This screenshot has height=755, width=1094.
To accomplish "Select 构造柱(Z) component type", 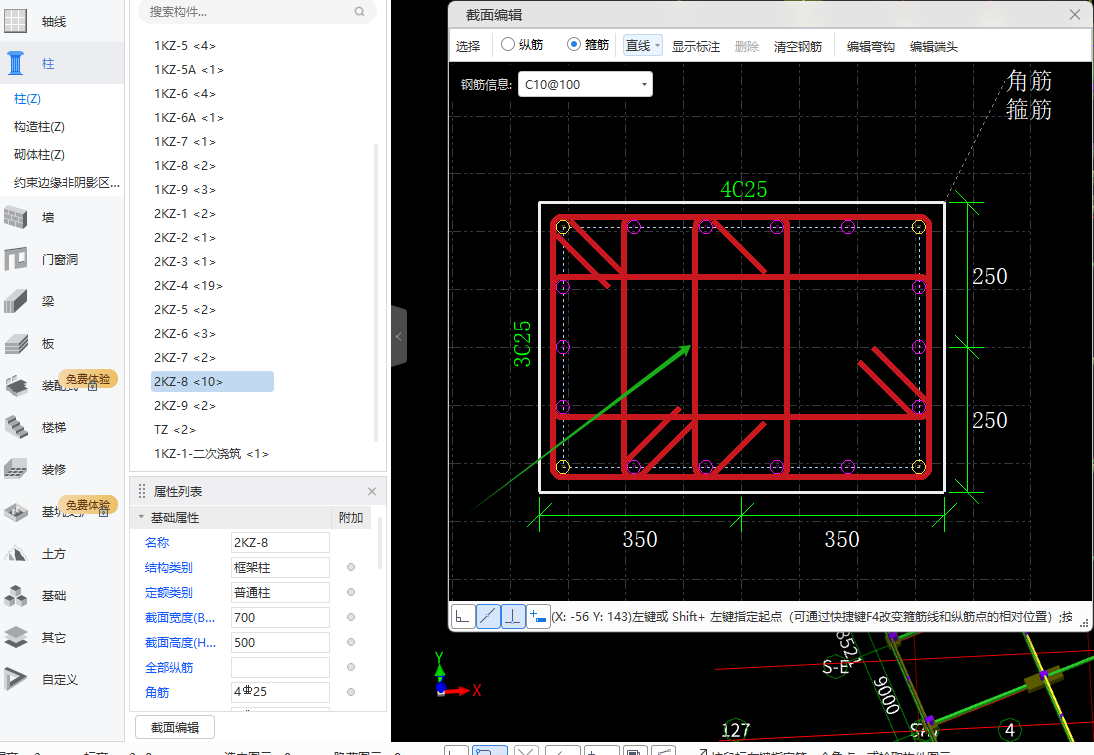I will 39,127.
